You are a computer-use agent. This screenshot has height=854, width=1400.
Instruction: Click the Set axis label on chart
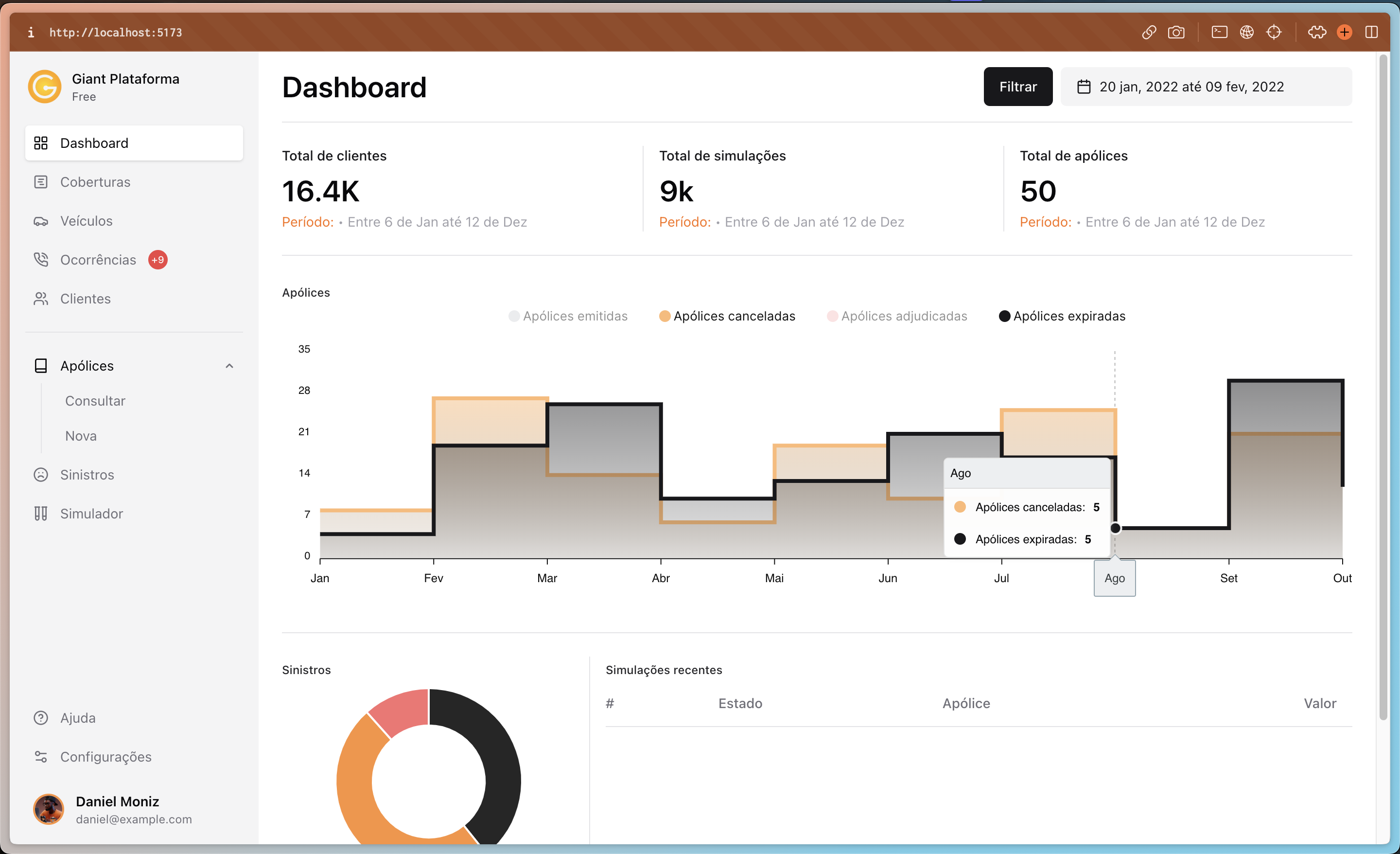[x=1228, y=578]
